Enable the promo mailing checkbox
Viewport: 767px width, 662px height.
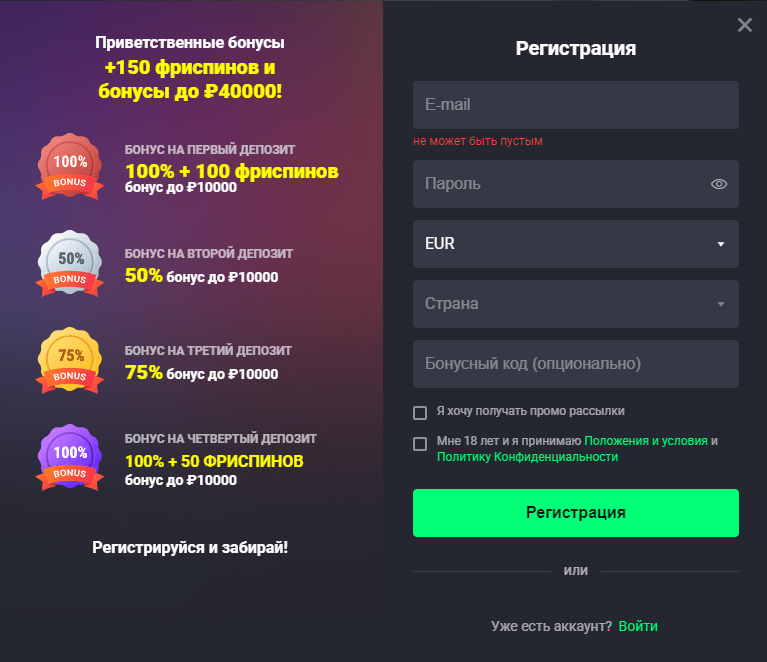[420, 412]
